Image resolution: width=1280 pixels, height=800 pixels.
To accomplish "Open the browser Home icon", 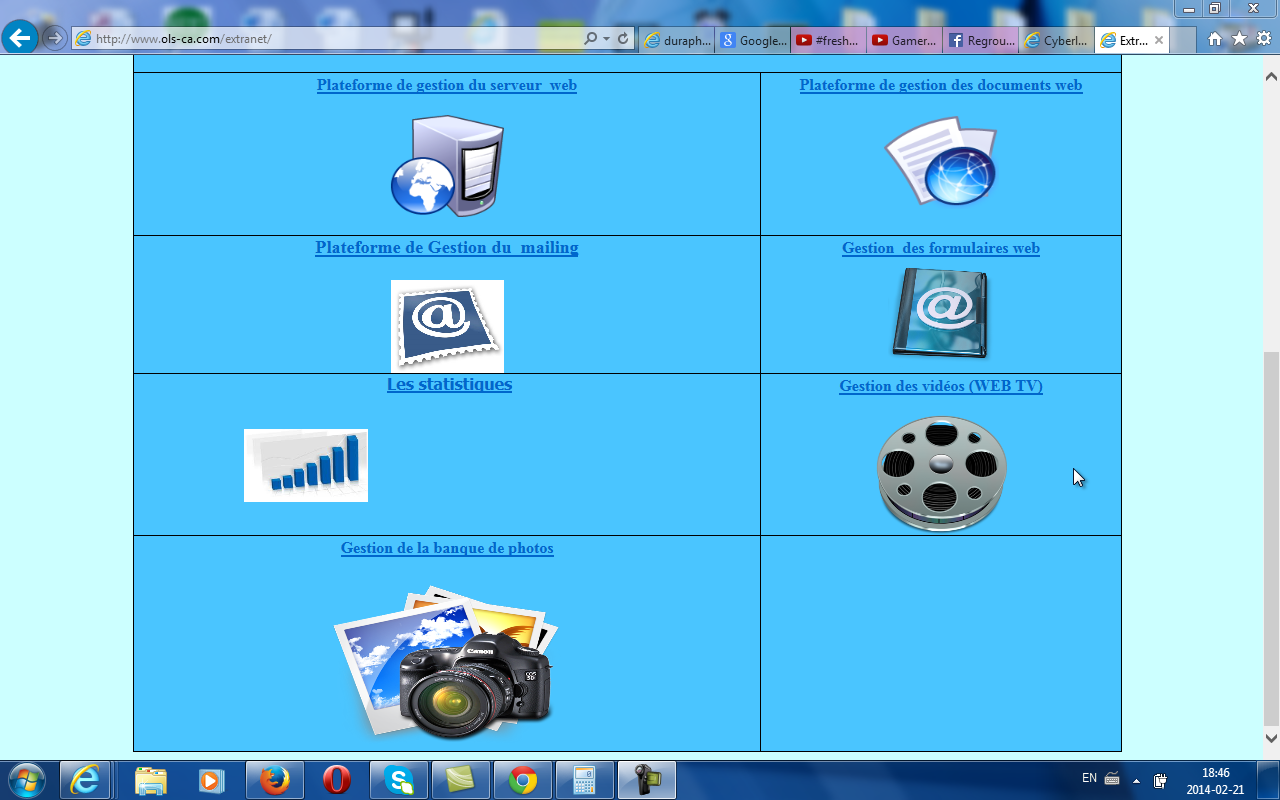I will pos(1215,39).
